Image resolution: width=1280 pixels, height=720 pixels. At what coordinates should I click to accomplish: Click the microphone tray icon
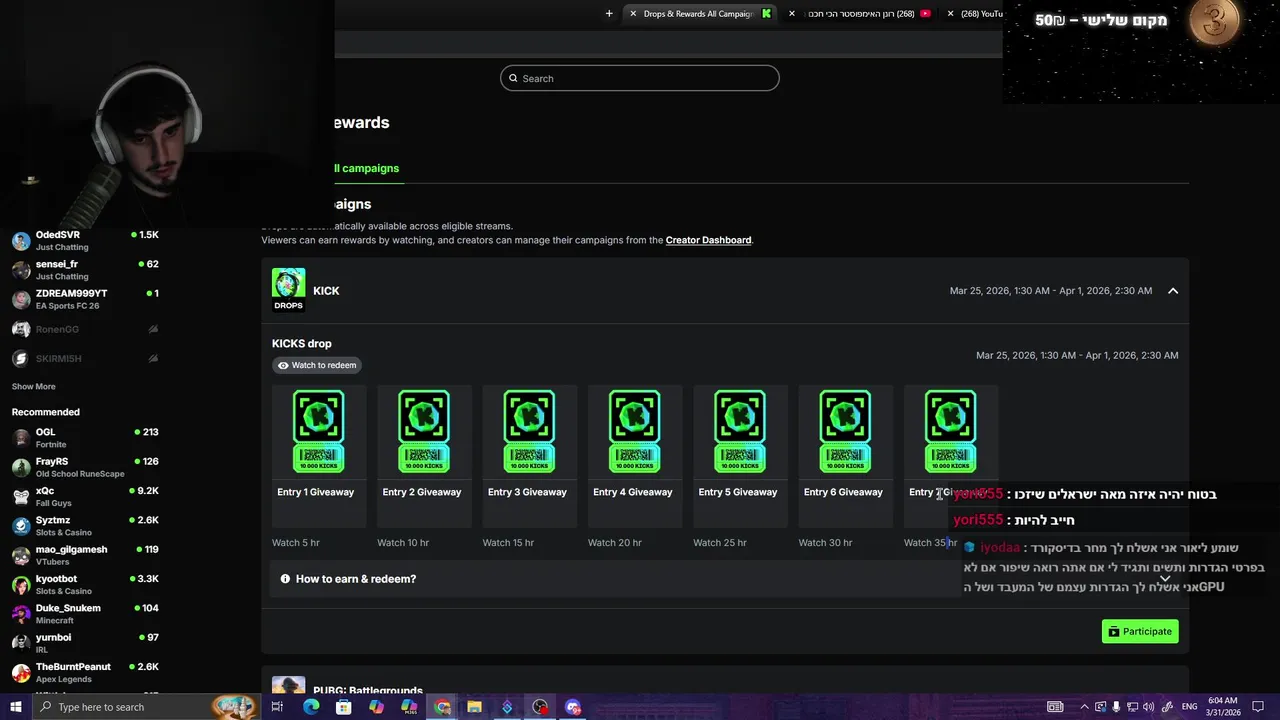pos(1116,707)
